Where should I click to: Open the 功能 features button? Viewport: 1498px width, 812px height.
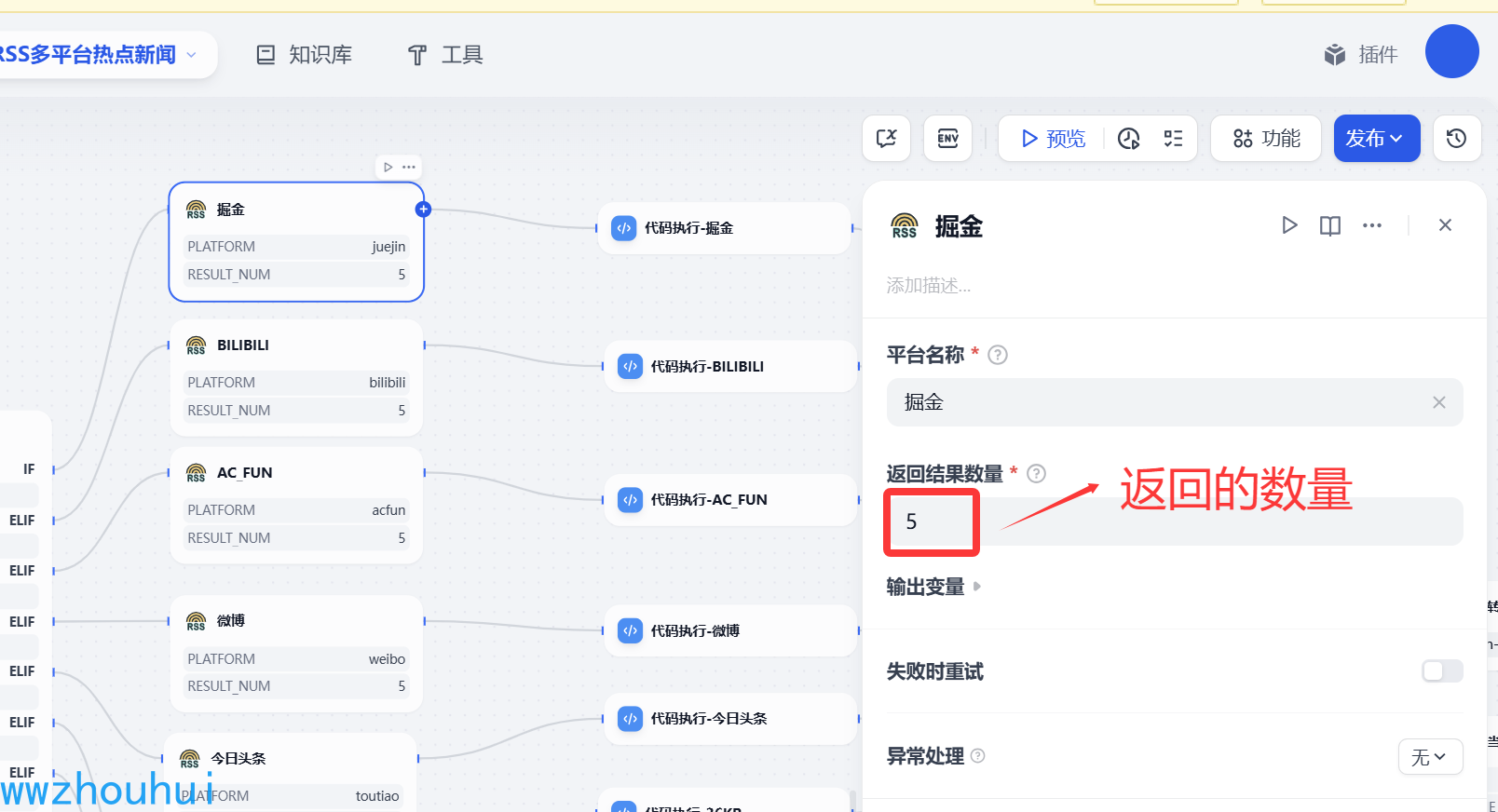coord(1266,139)
